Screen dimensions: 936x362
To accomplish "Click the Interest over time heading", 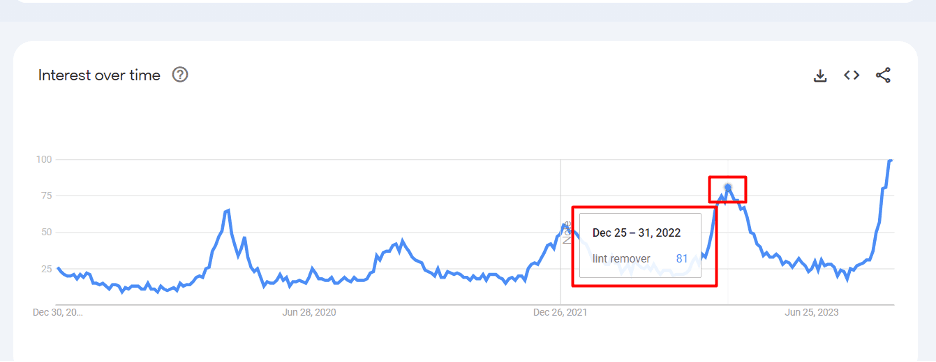I will coord(99,75).
